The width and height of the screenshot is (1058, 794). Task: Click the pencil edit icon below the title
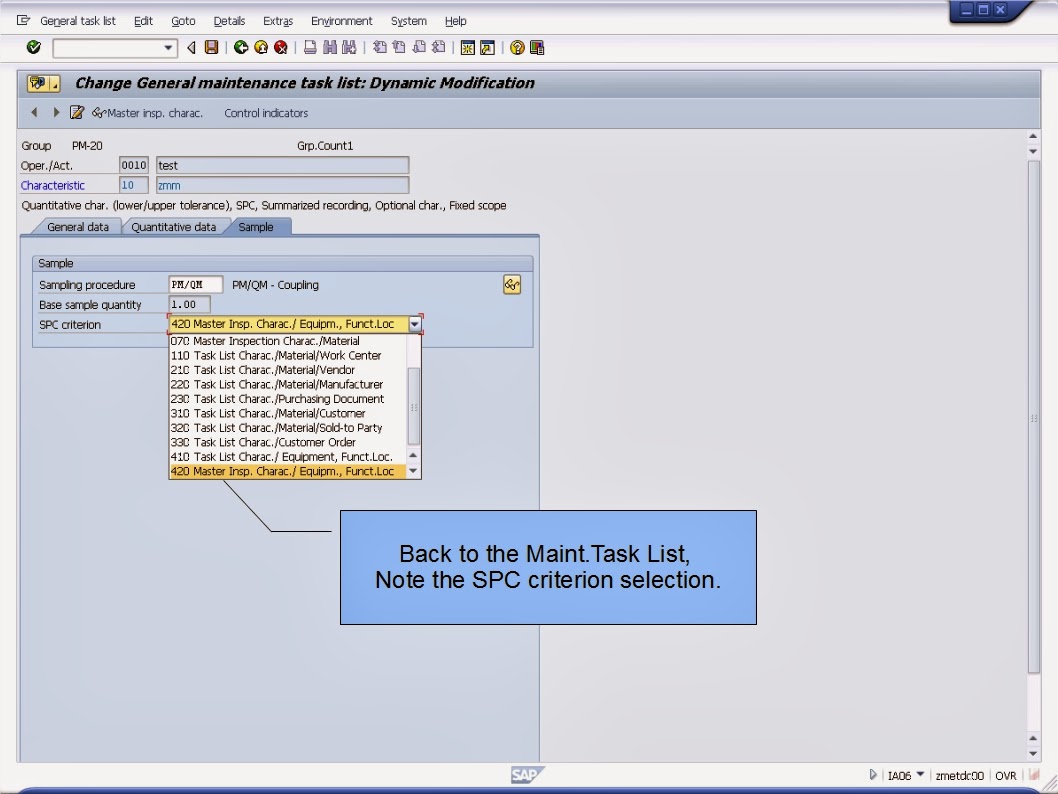(77, 113)
